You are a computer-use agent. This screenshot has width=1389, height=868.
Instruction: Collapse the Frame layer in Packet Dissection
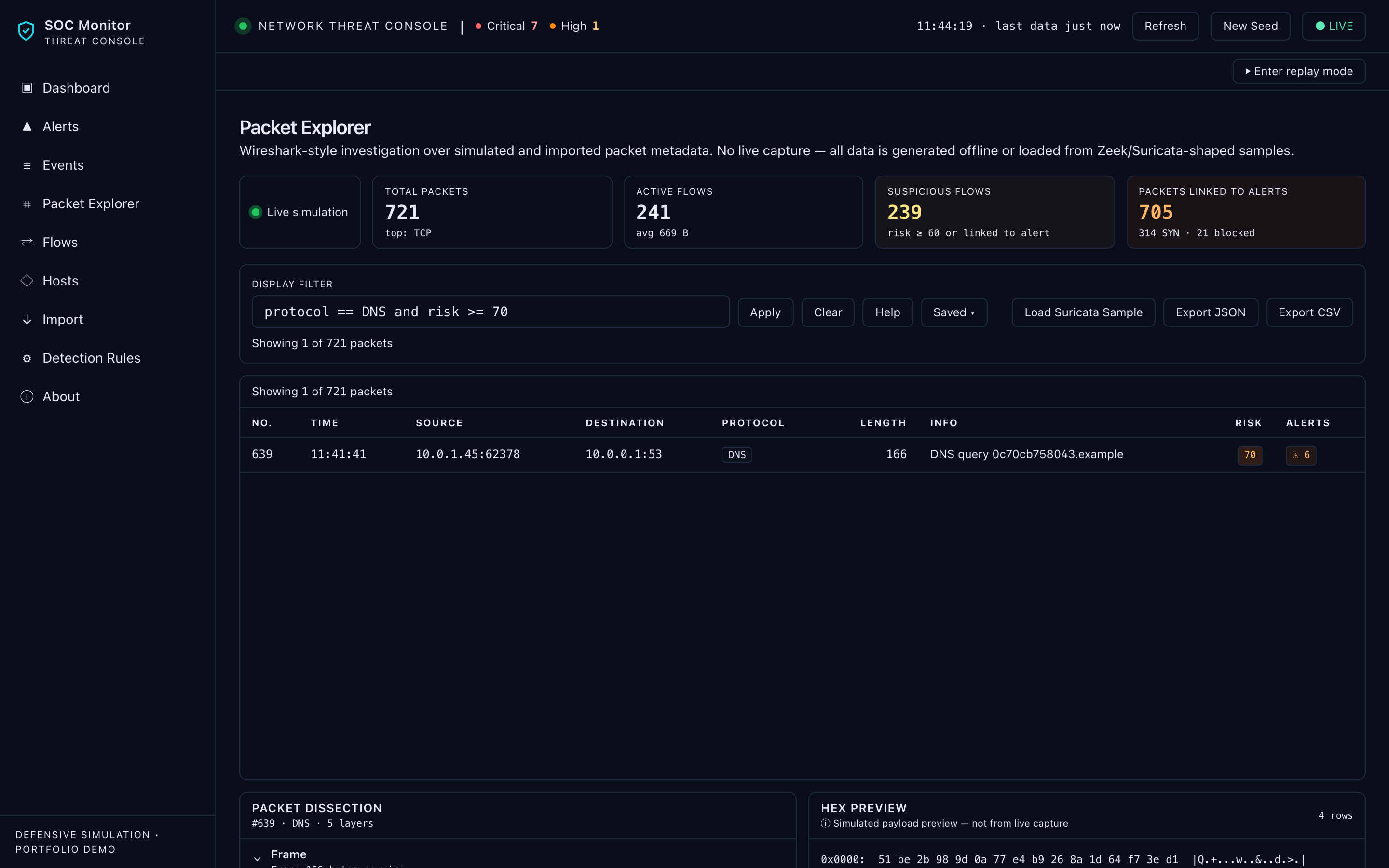(257, 858)
